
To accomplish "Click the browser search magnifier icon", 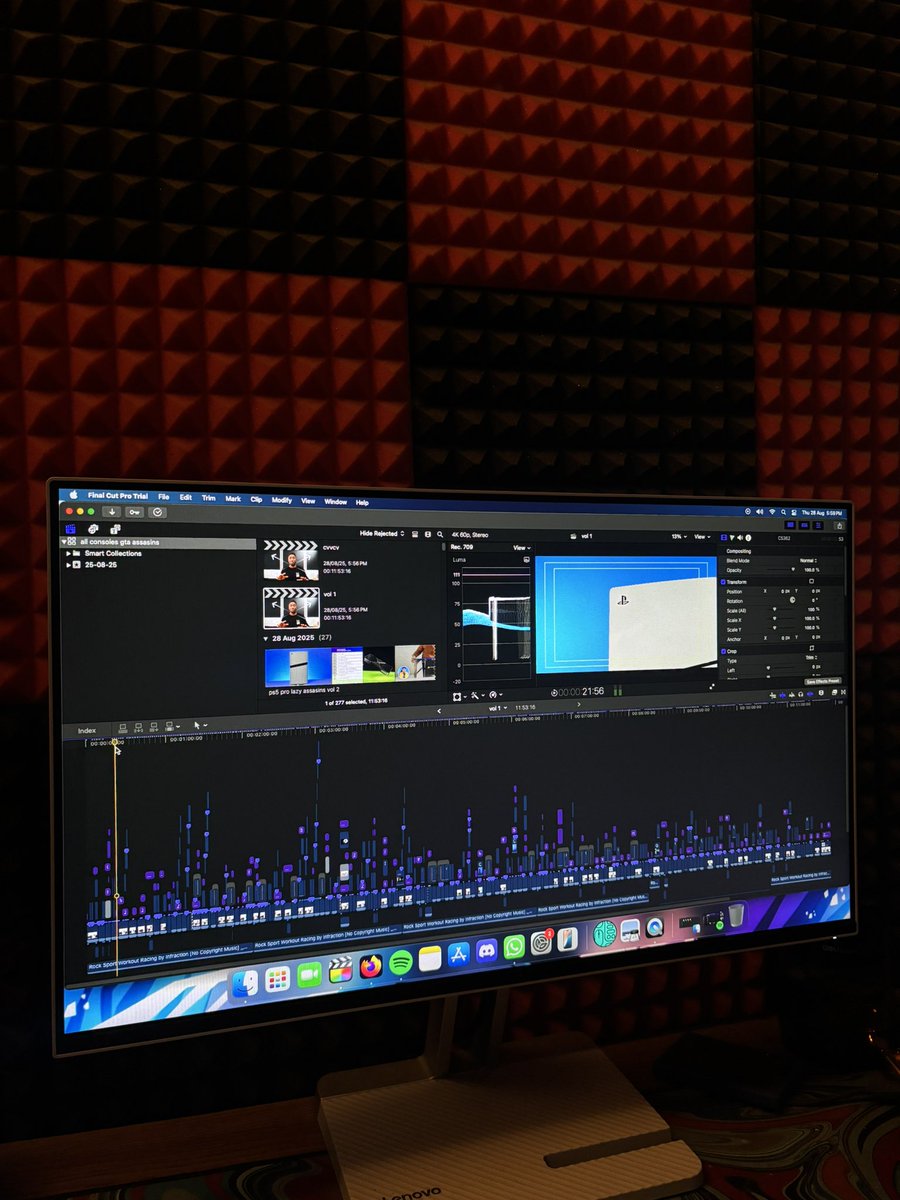I will pyautogui.click(x=440, y=534).
